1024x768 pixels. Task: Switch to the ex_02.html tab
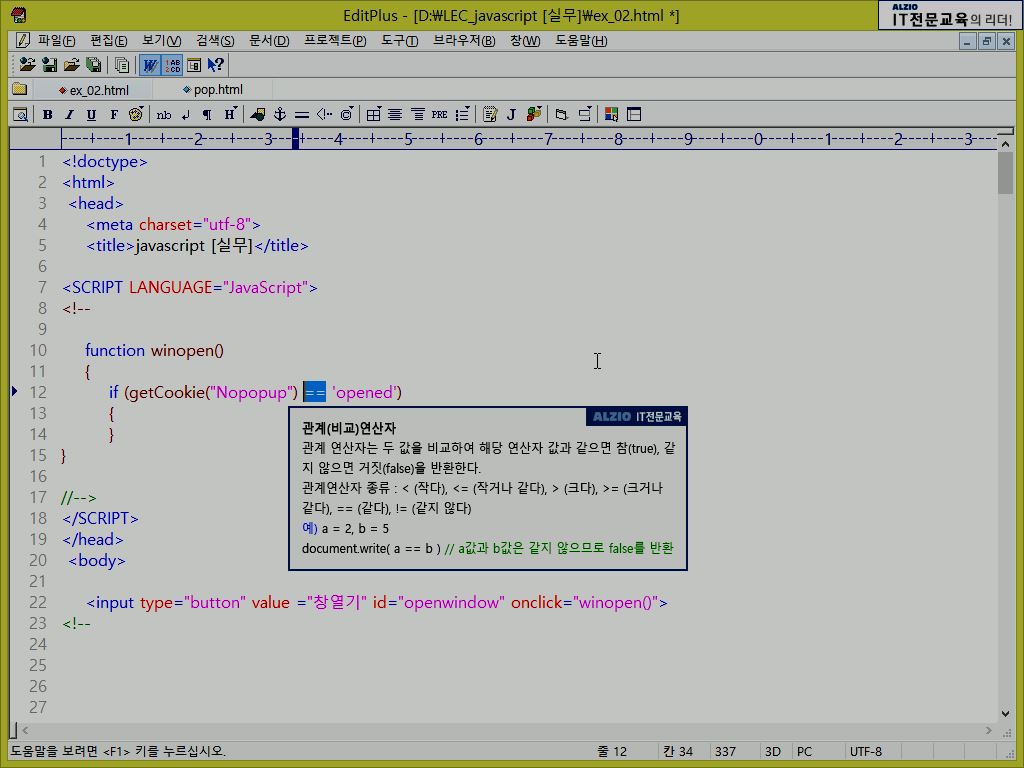(x=93, y=90)
